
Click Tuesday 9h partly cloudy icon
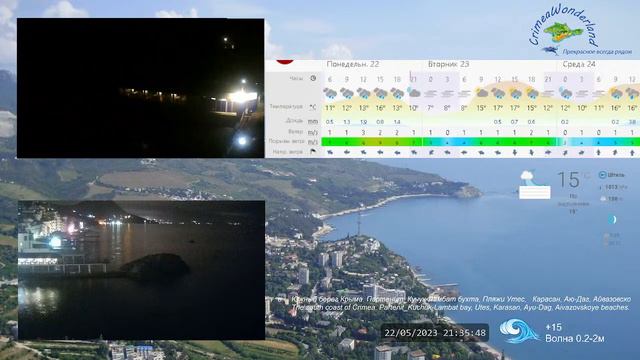(x=481, y=93)
